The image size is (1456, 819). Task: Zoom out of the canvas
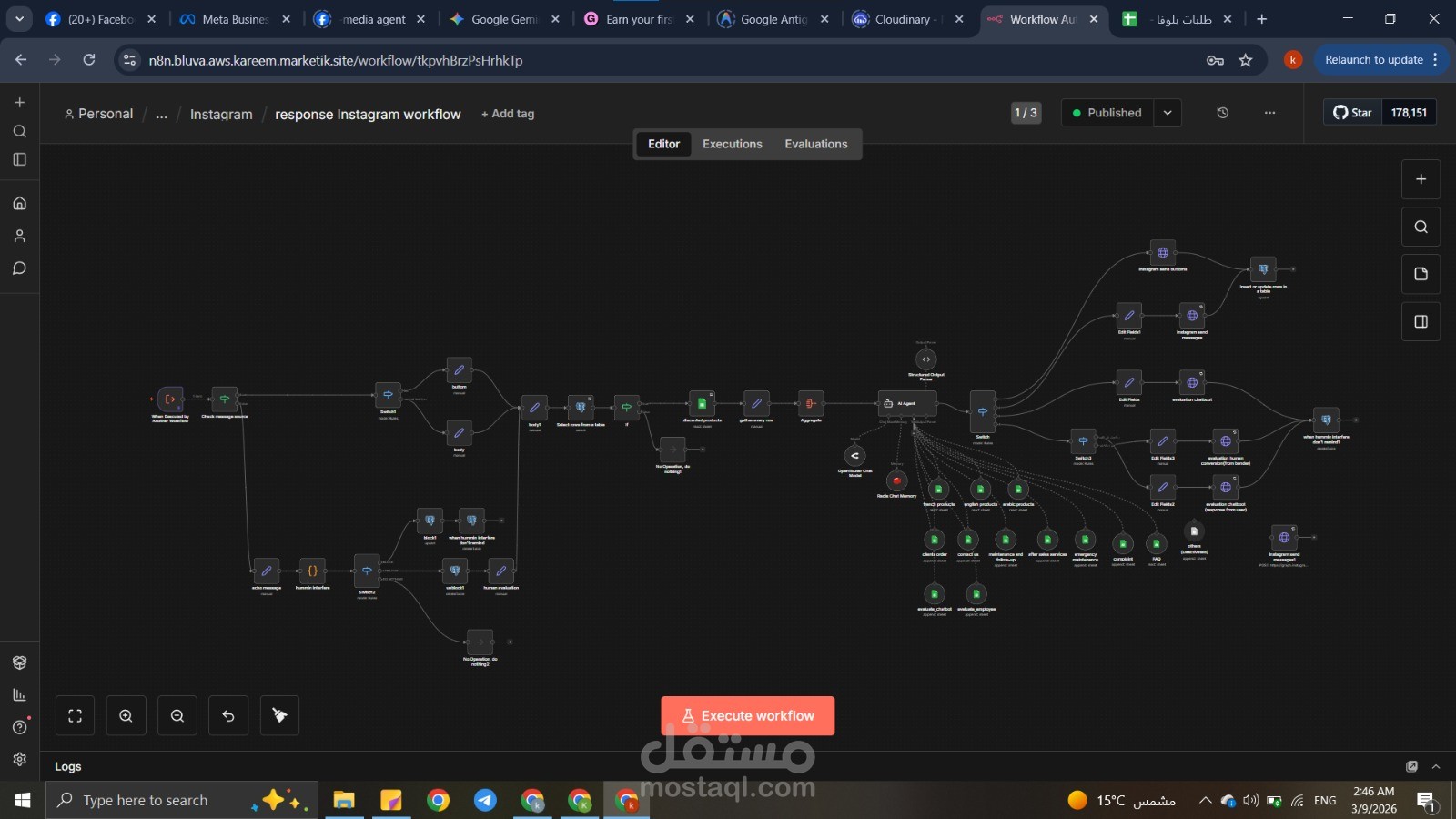[x=177, y=715]
